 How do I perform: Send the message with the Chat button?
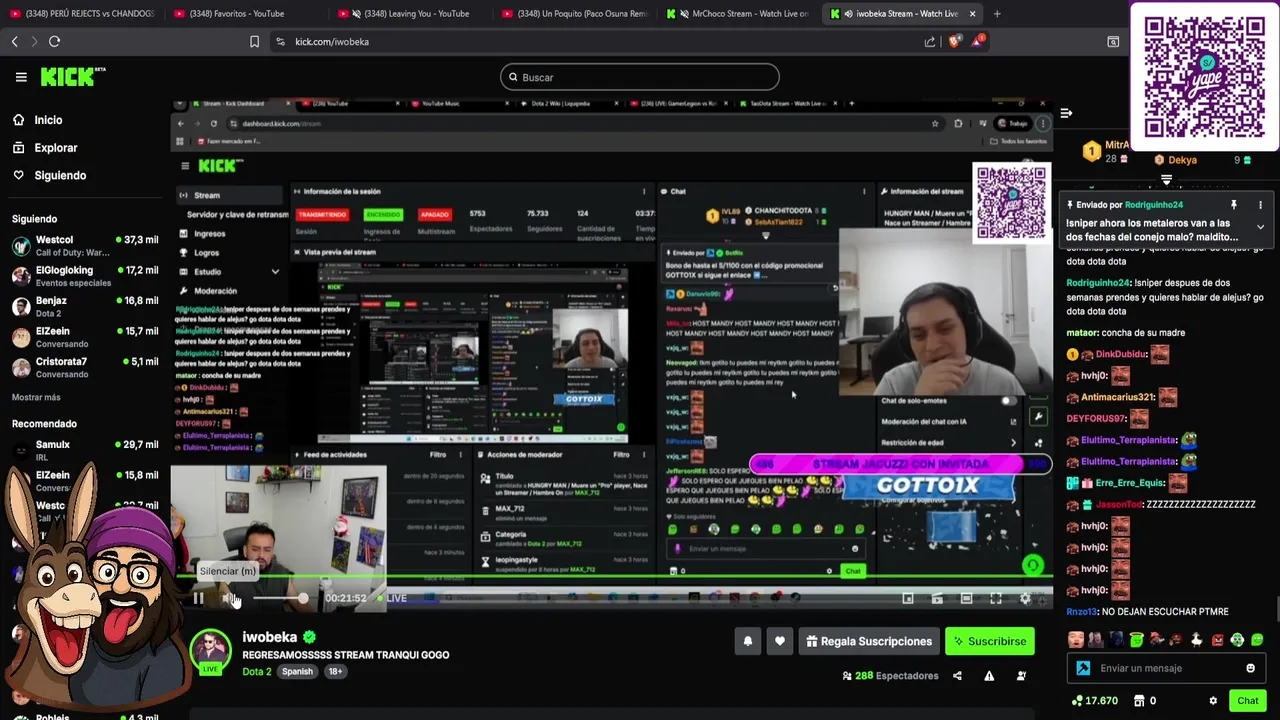[x=1247, y=701]
